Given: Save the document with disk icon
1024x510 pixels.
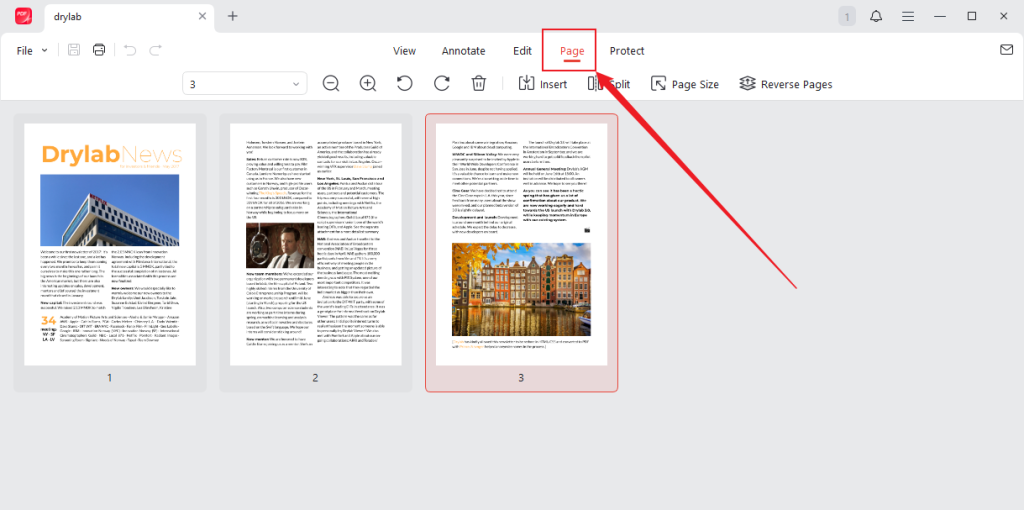Looking at the screenshot, I should click(x=74, y=50).
